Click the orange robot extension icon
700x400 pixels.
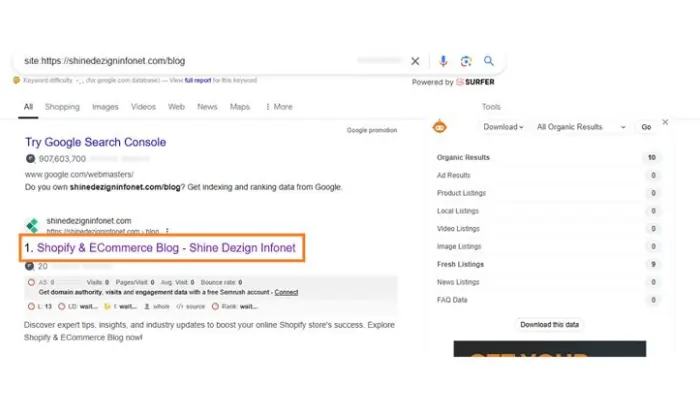tap(438, 127)
